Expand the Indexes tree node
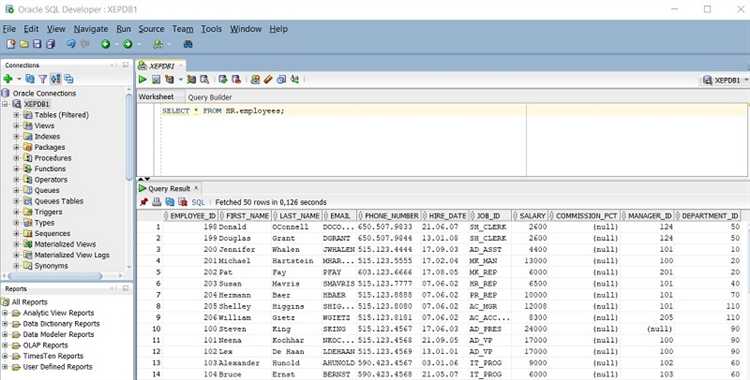The width and height of the screenshot is (750, 380). coord(16,136)
